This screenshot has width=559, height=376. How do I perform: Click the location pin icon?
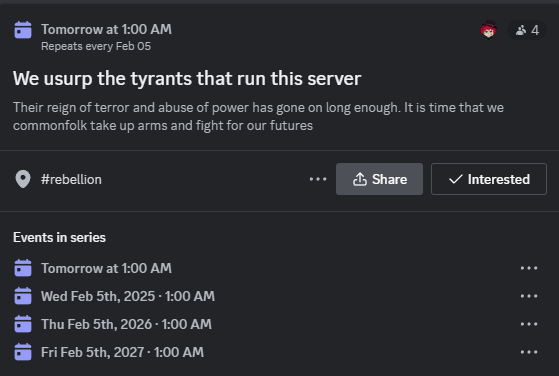[23, 179]
